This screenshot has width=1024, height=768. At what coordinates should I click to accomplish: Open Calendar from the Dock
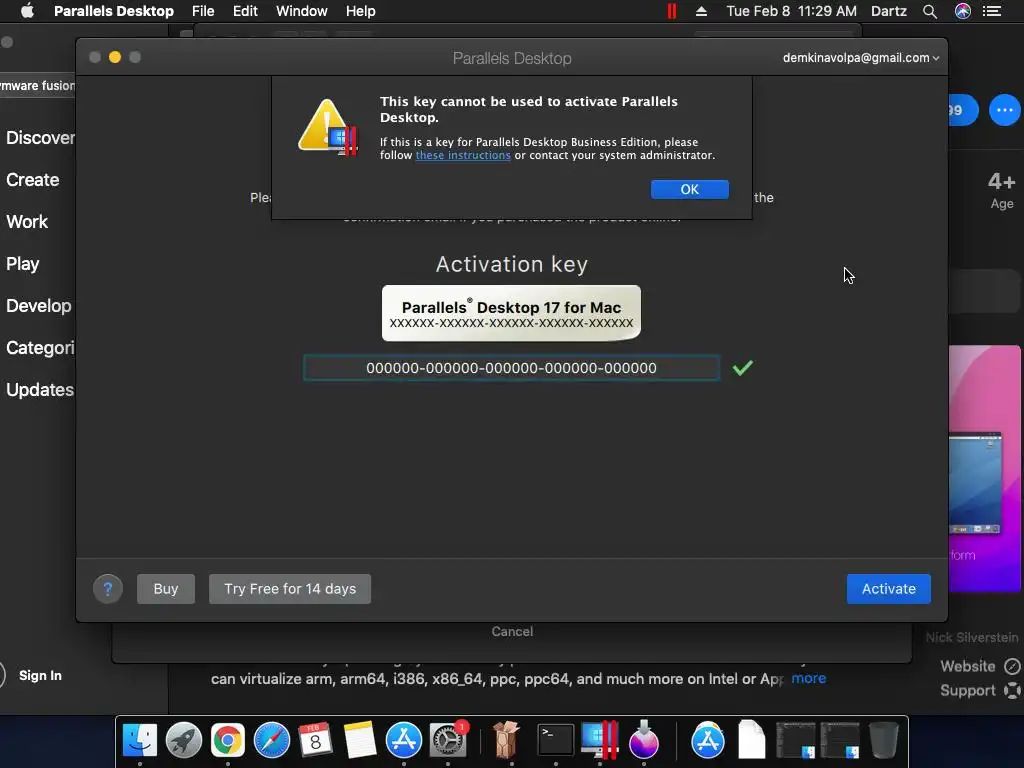(x=315, y=741)
